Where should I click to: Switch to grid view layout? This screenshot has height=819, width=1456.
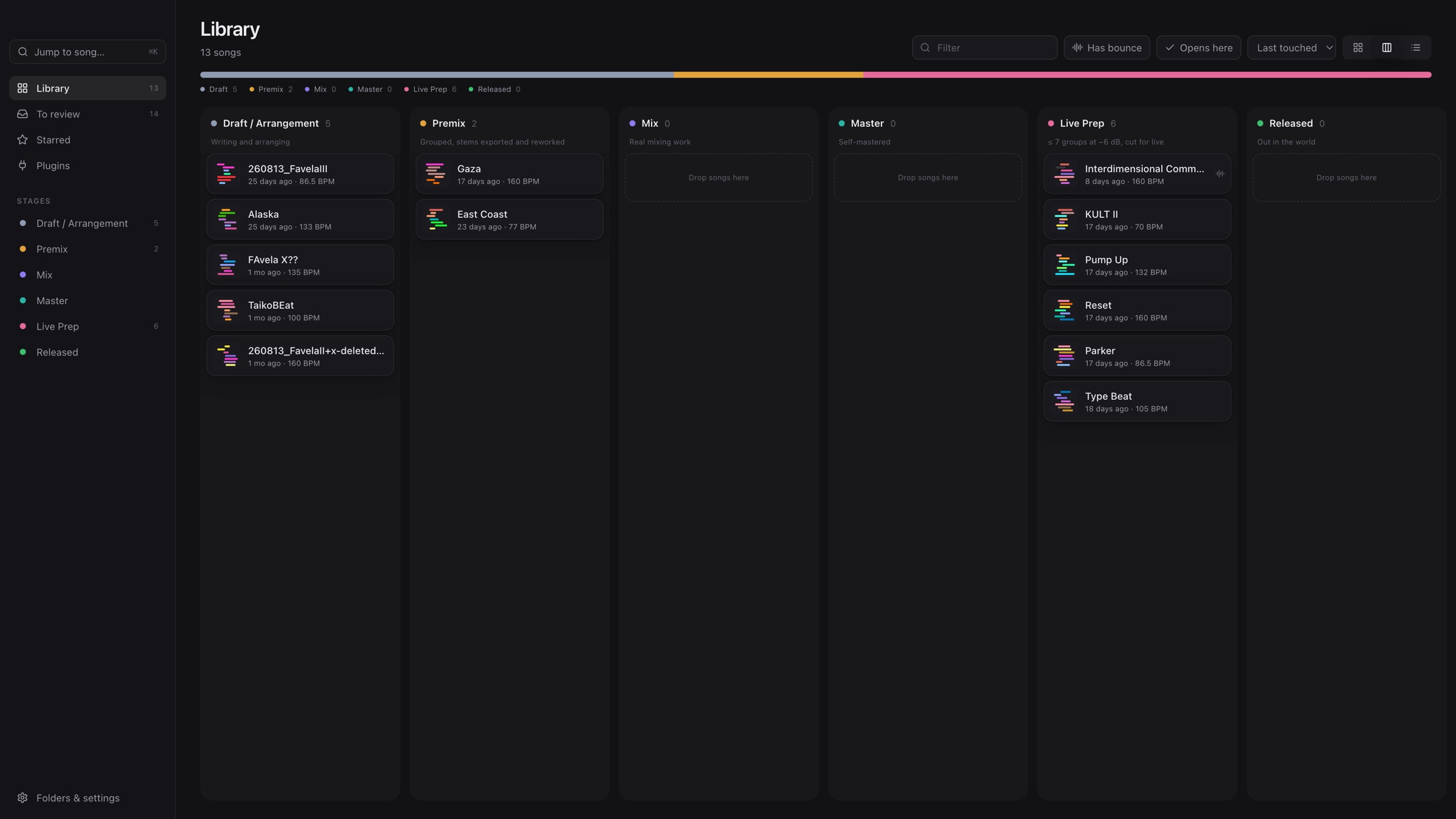pos(1358,47)
